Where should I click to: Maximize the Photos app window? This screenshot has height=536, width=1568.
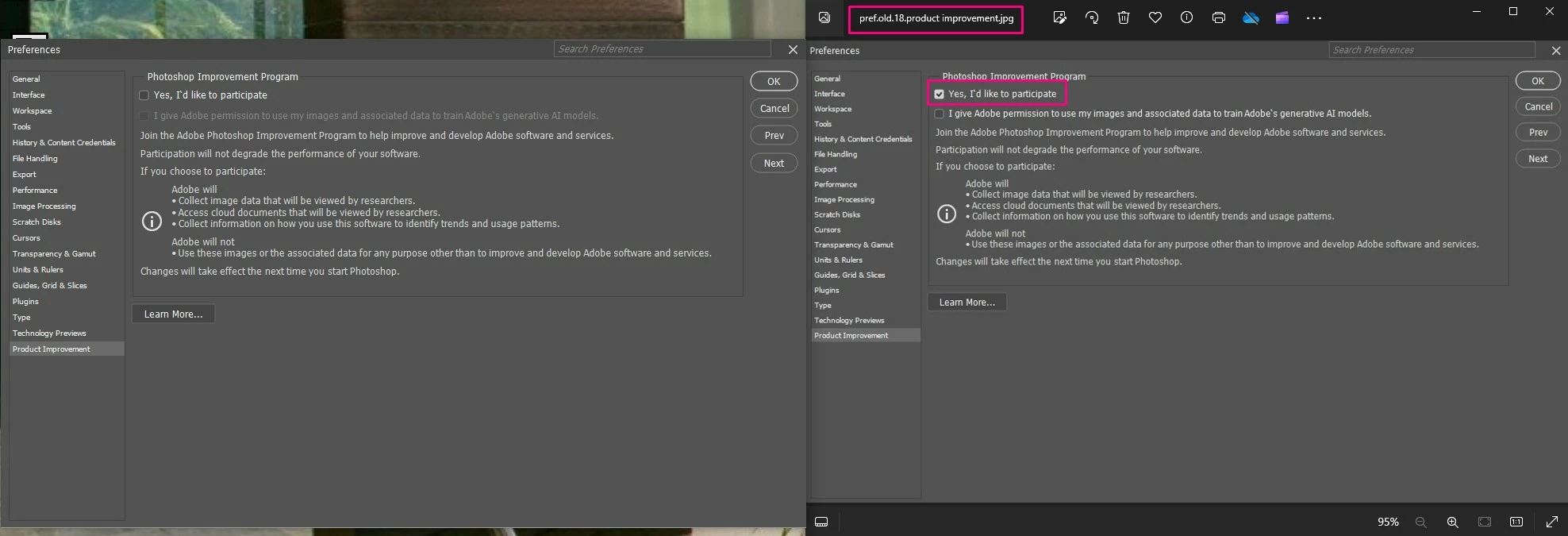pos(1513,11)
